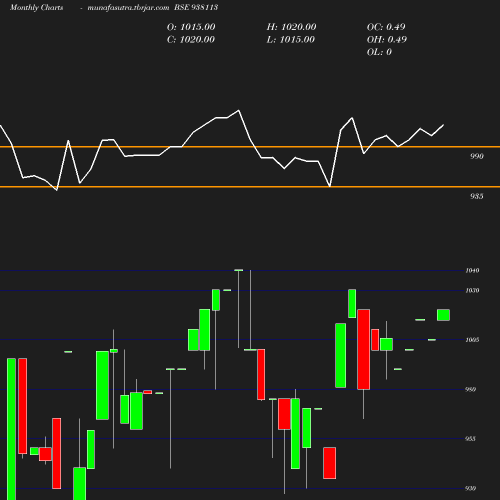
Task: Click the lower orange horizontal level line
Action: click(x=250, y=187)
